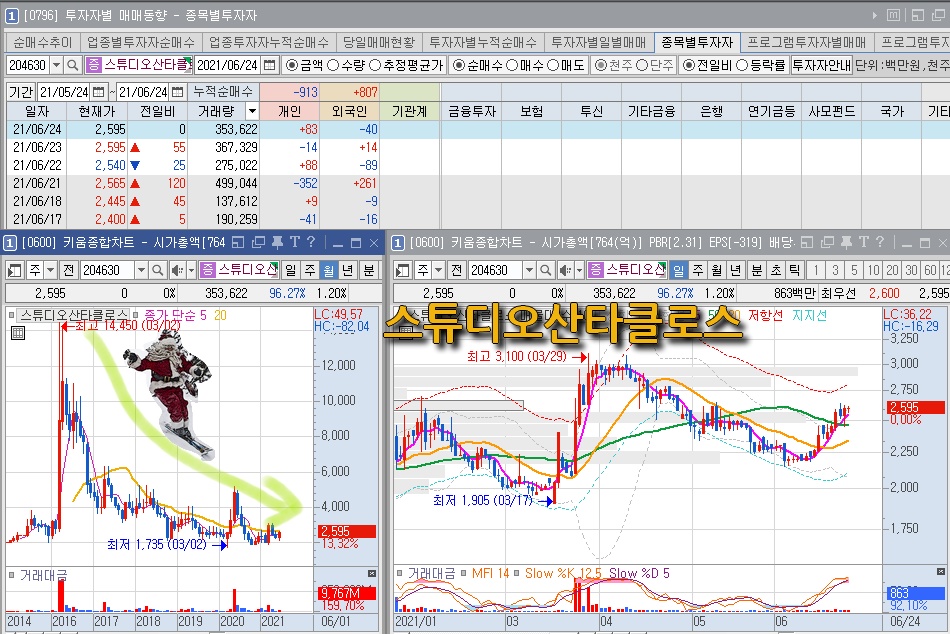The width and height of the screenshot is (950, 634).
Task: Search stock in the right chart window
Action: 545,270
